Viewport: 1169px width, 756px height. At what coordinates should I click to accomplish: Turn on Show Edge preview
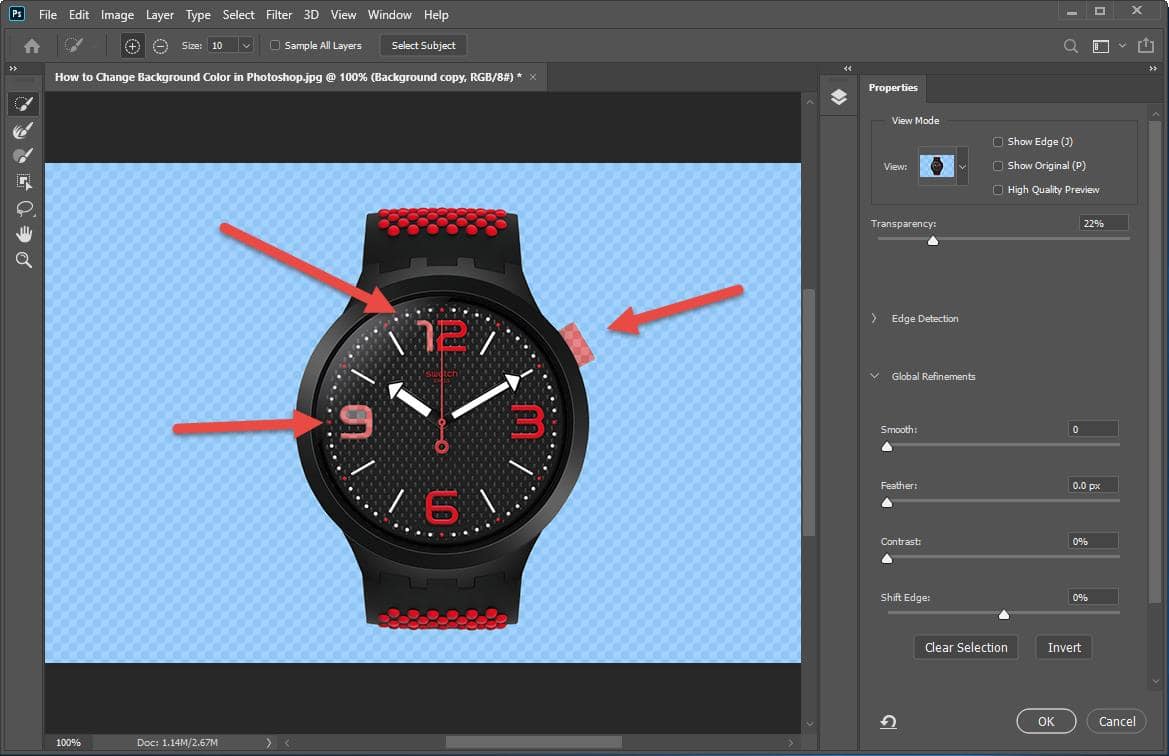click(998, 141)
